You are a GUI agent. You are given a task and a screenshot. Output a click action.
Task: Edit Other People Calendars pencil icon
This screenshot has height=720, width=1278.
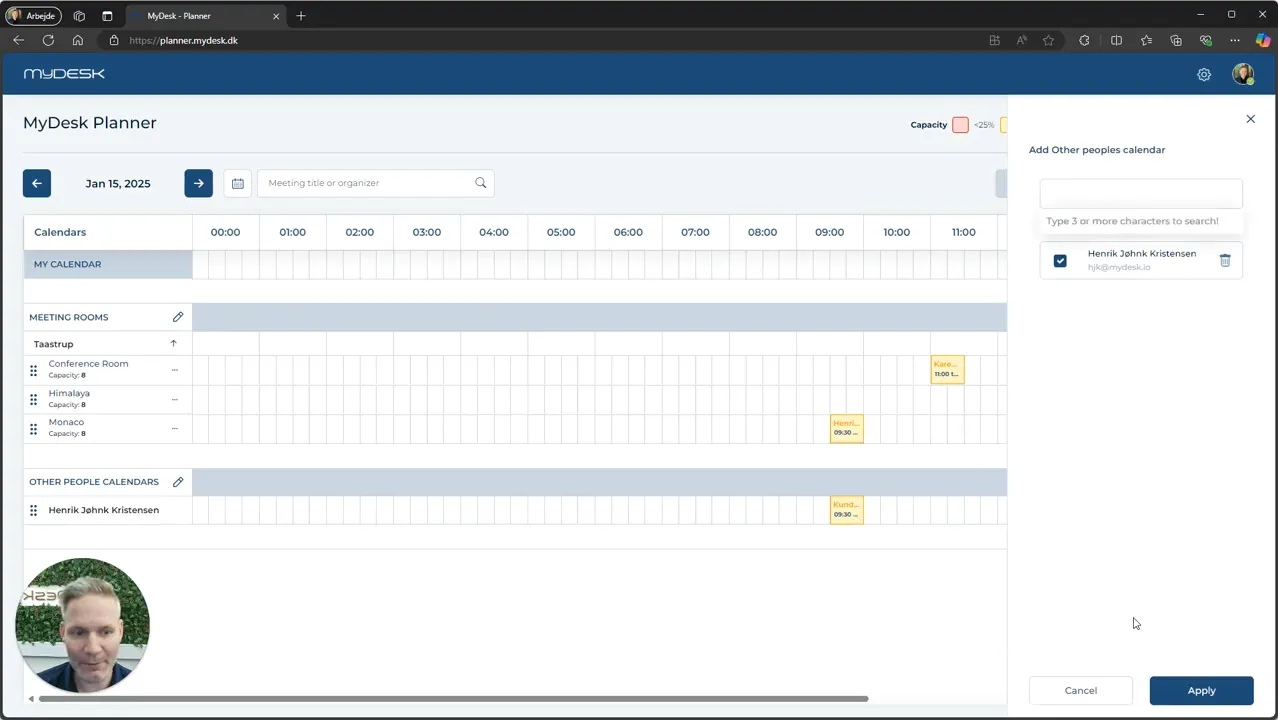(x=178, y=482)
